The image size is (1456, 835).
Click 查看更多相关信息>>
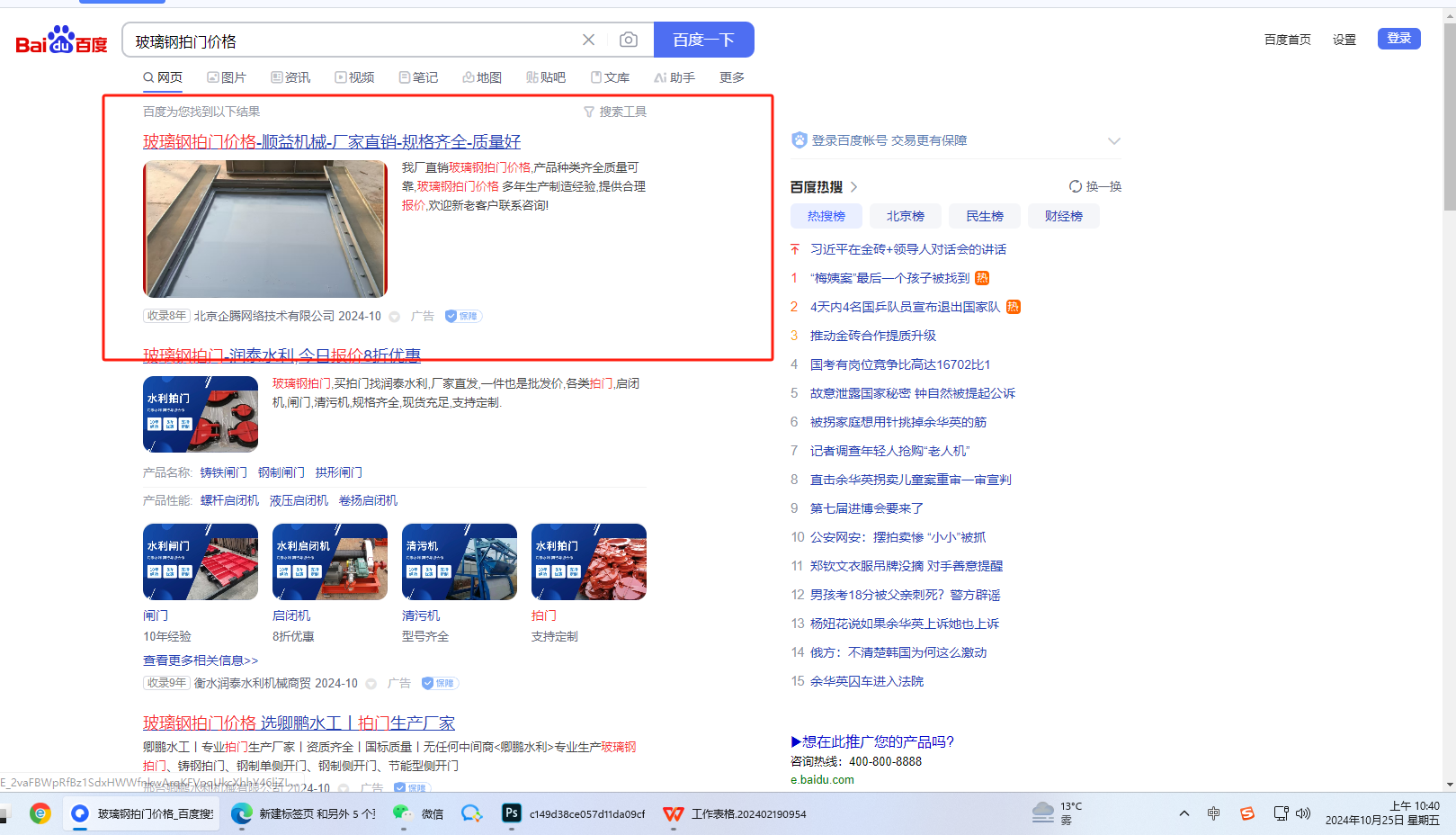pos(201,660)
